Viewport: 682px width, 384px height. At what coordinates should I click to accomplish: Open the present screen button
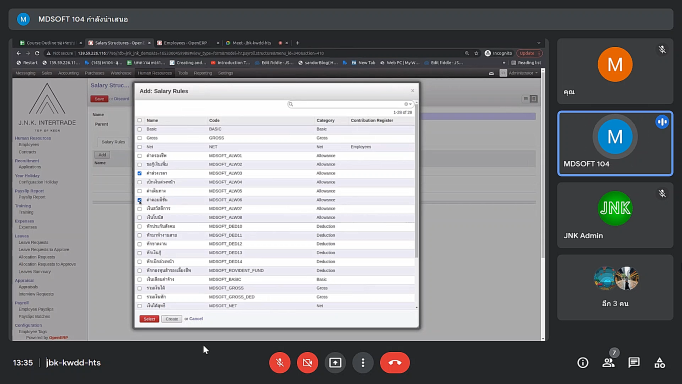[335, 362]
